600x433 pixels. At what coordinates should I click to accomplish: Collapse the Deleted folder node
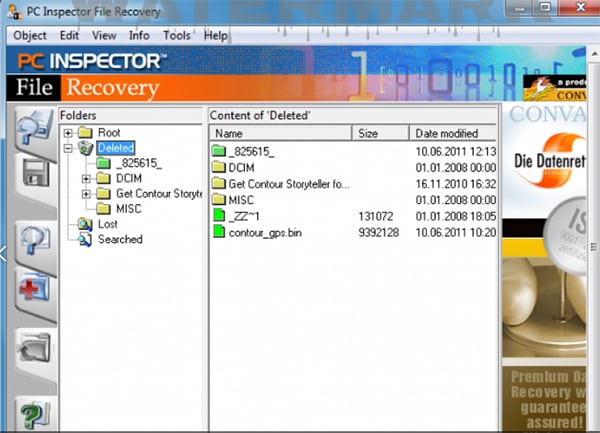click(x=68, y=148)
